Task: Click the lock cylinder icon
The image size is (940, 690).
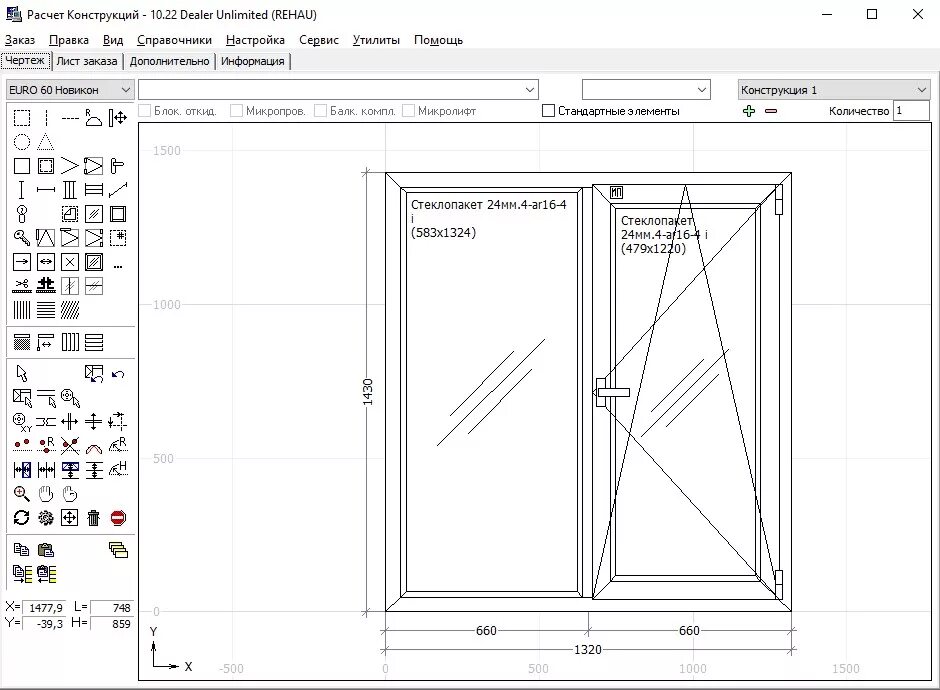Action: pos(22,214)
